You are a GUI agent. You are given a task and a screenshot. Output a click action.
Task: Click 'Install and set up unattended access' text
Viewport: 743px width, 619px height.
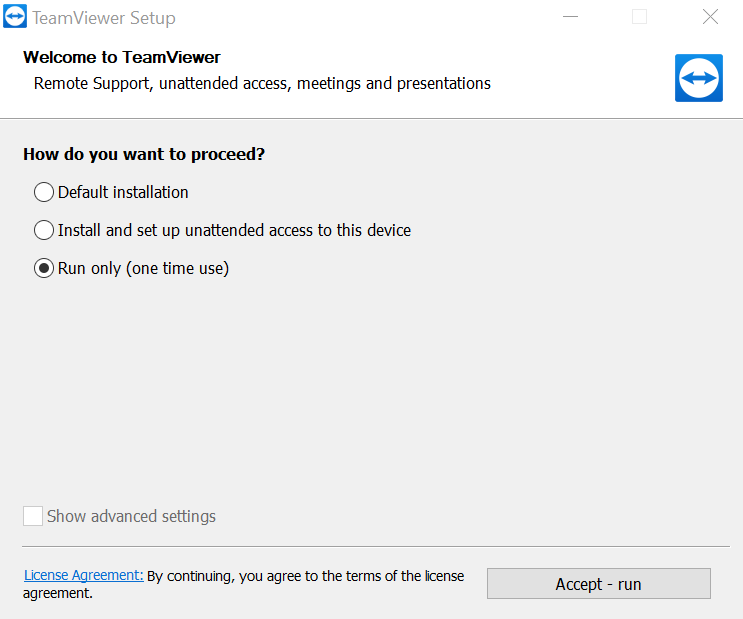click(234, 230)
